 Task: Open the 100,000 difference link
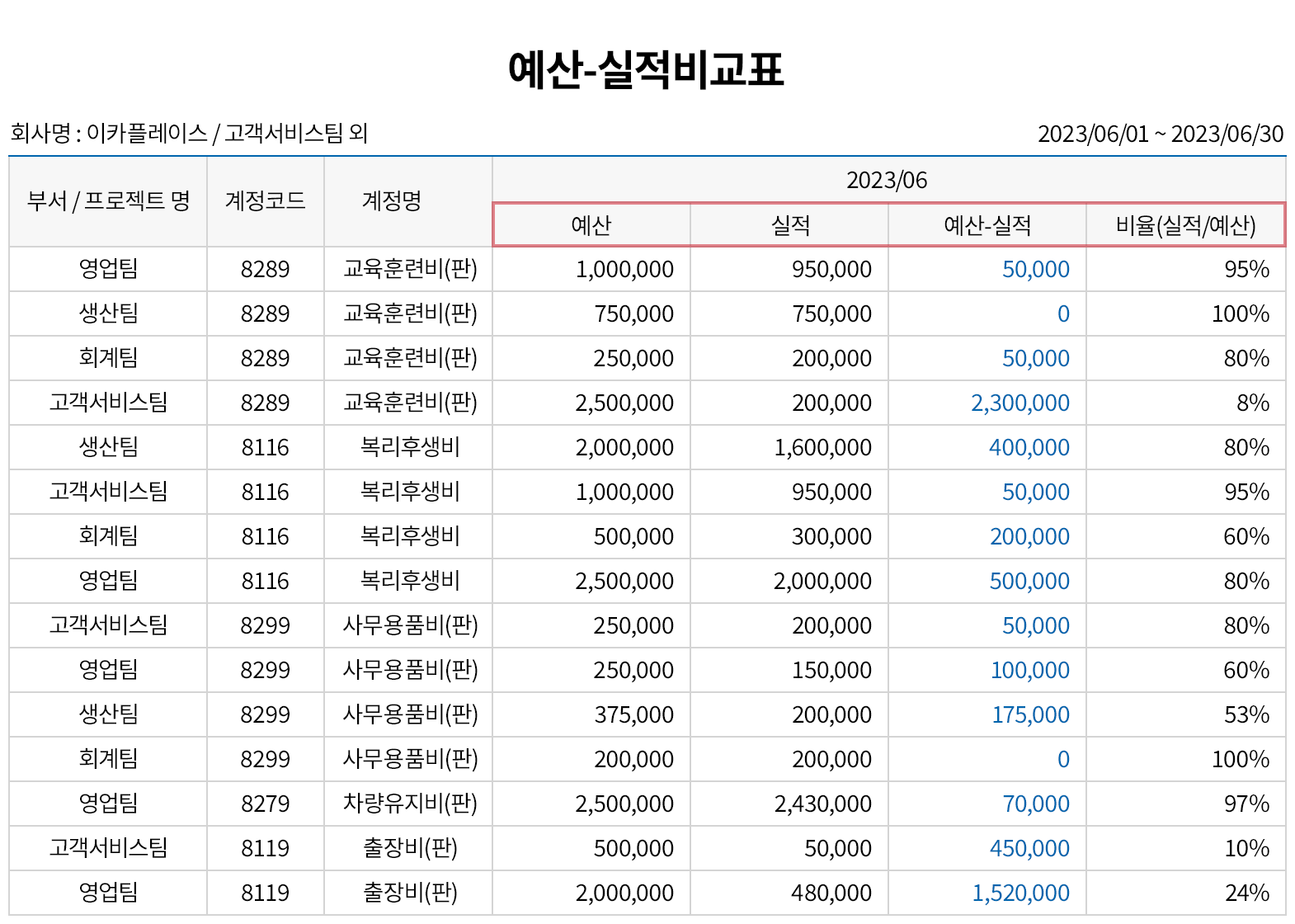point(1029,670)
